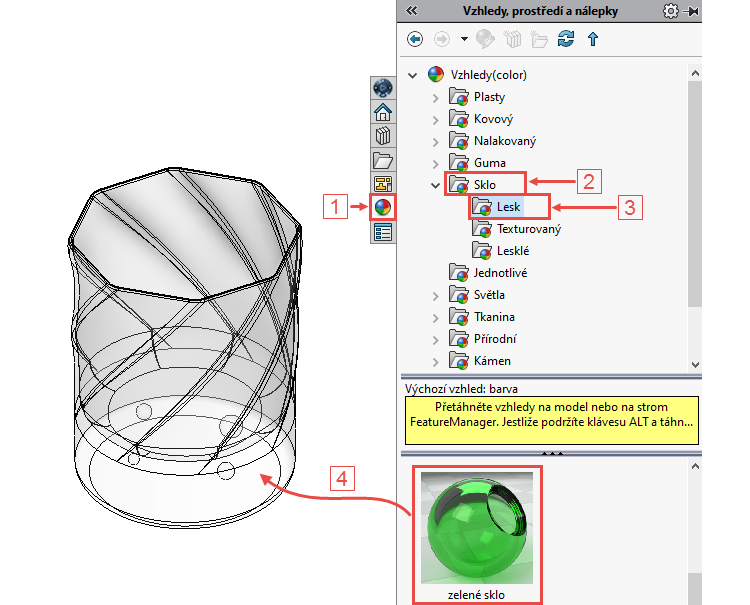This screenshot has height=605, width=750.
Task: Click the create new folder icon
Action: [x=539, y=39]
